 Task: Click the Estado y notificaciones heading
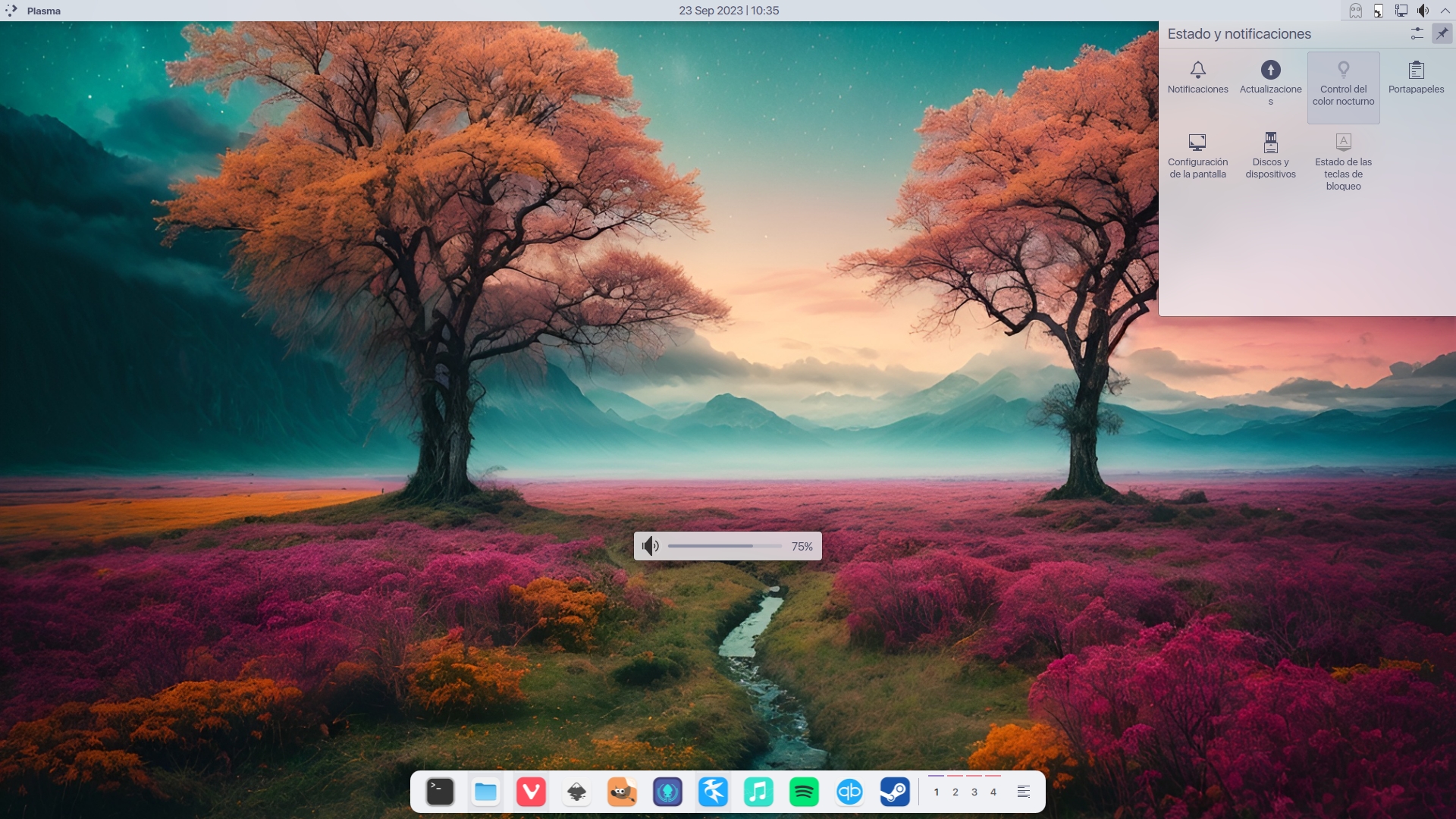(1238, 34)
